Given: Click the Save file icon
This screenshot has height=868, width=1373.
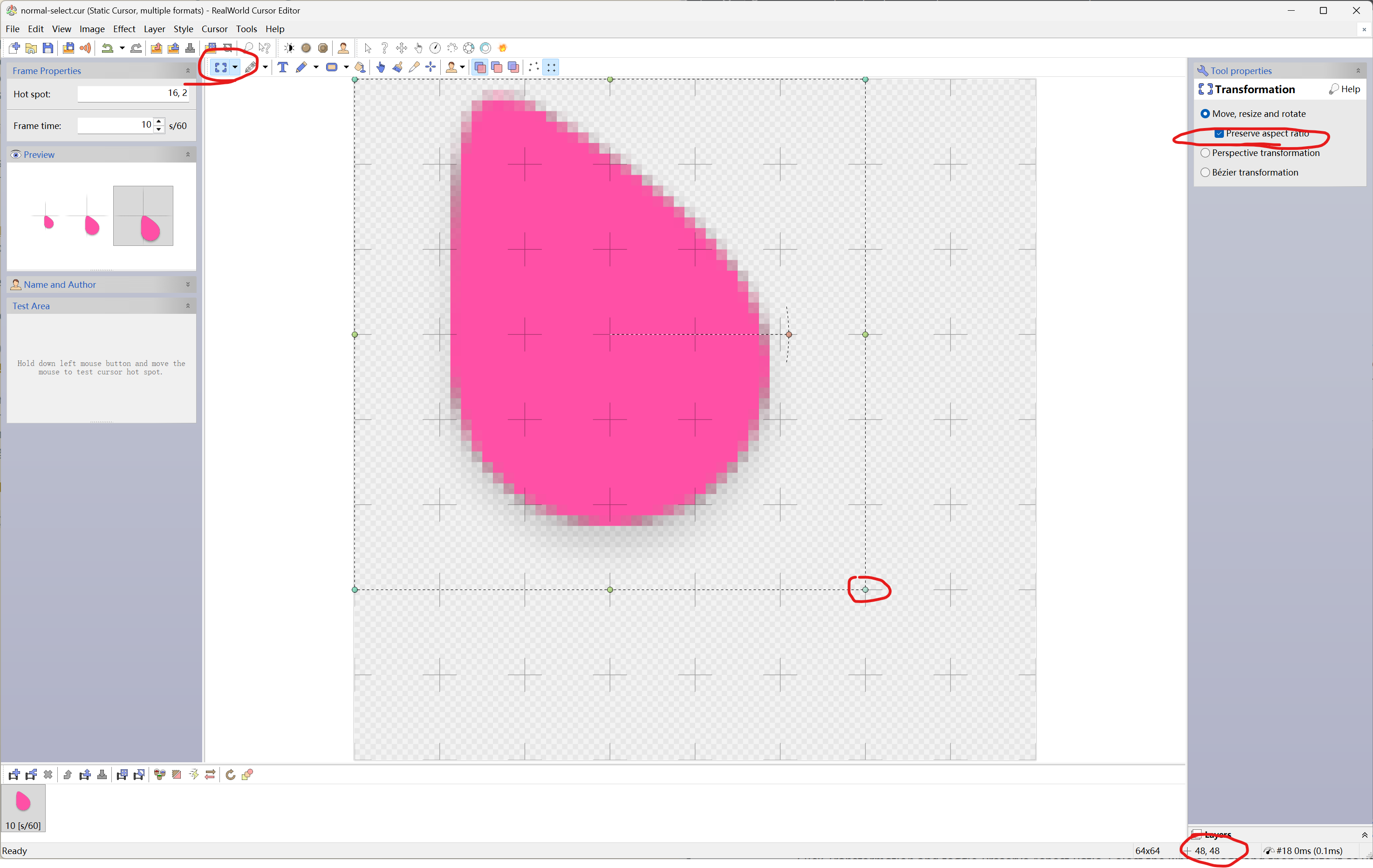Looking at the screenshot, I should (48, 48).
